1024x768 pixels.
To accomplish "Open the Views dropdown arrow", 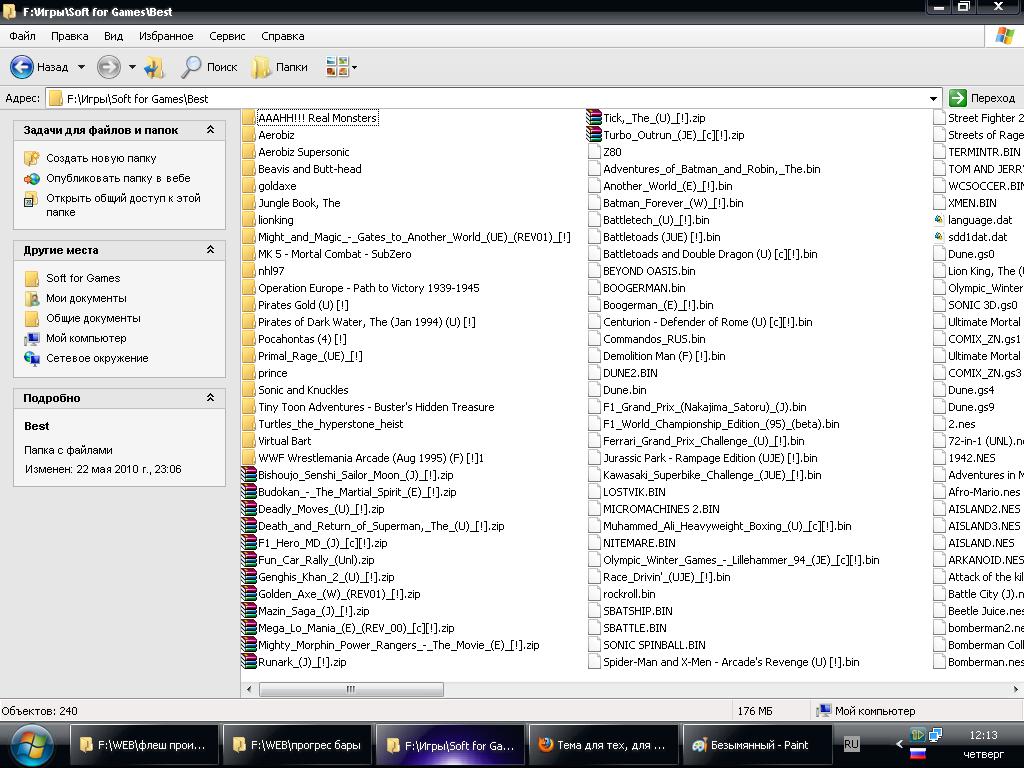I will click(354, 67).
